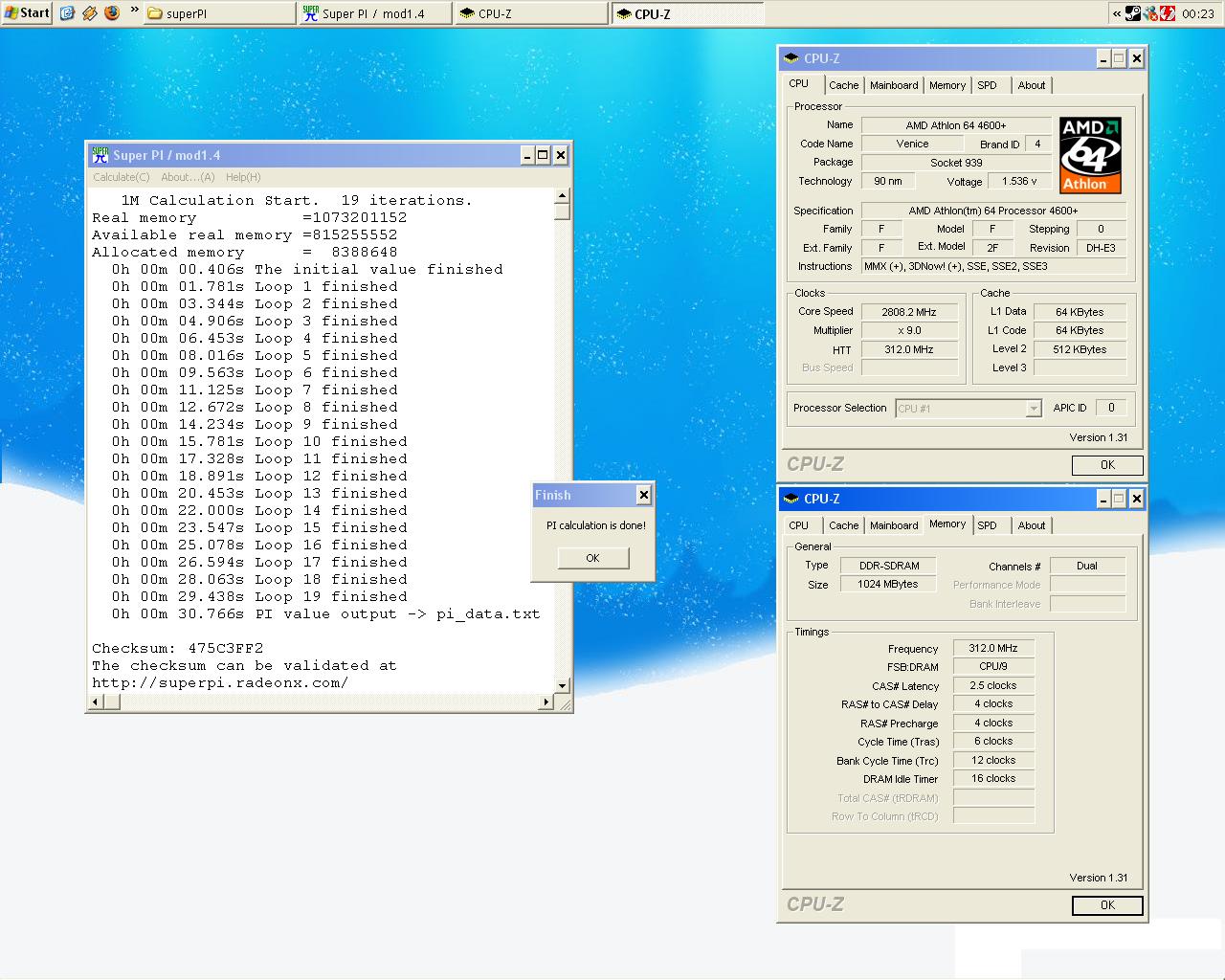Open the Steam tray icon
Image resolution: width=1225 pixels, height=980 pixels.
pyautogui.click(x=1133, y=13)
